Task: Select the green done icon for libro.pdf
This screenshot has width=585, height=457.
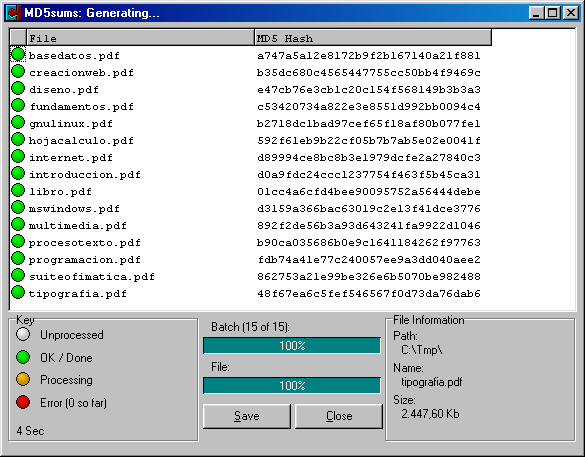Action: tap(18, 190)
